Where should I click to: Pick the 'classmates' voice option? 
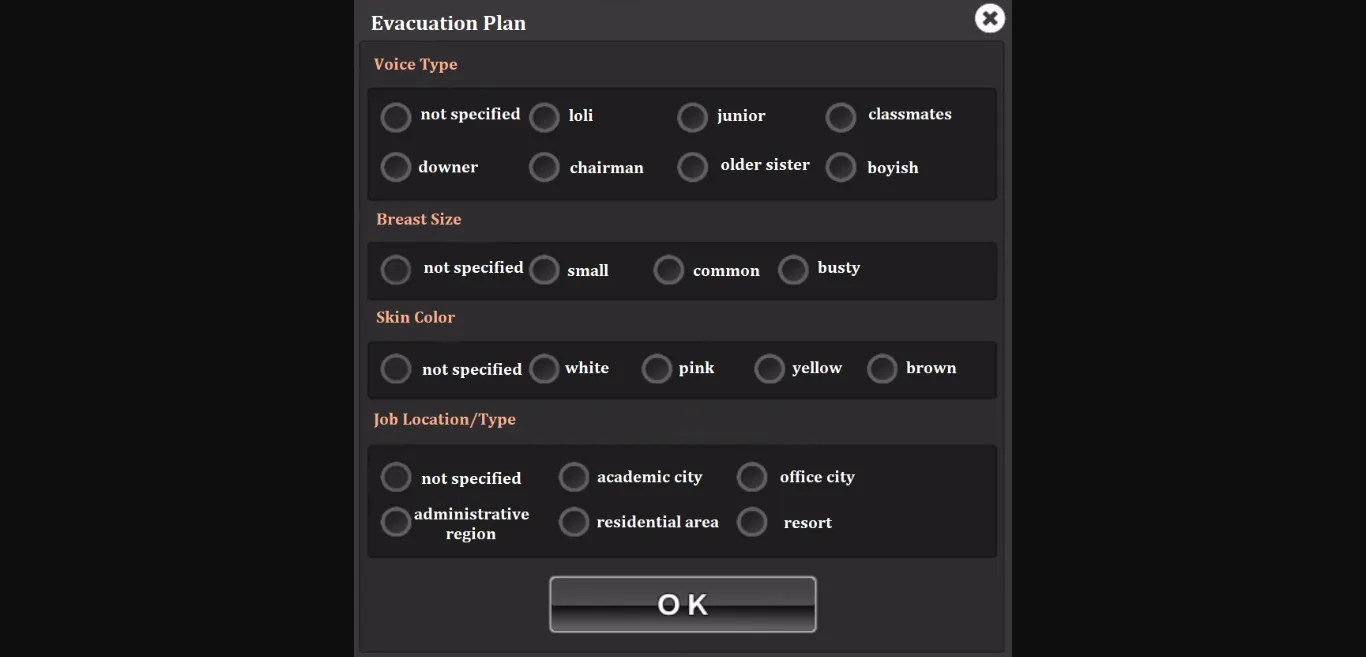point(841,117)
